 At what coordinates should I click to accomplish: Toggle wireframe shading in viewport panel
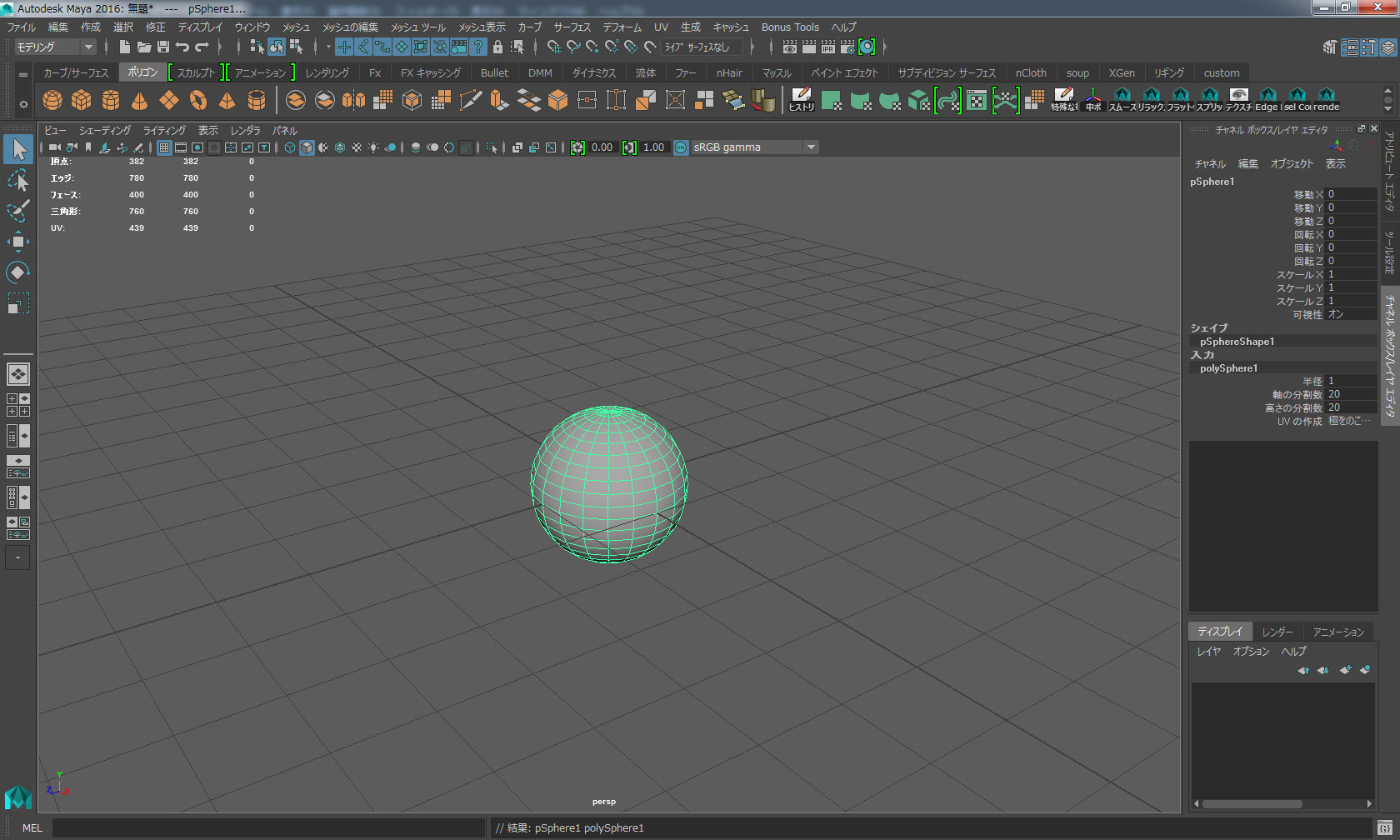[290, 147]
